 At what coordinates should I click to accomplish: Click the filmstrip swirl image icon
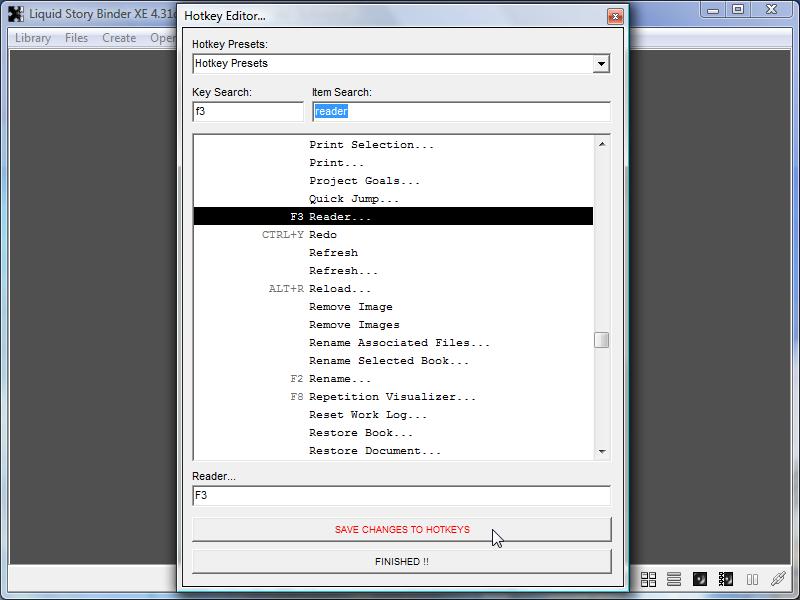click(726, 579)
